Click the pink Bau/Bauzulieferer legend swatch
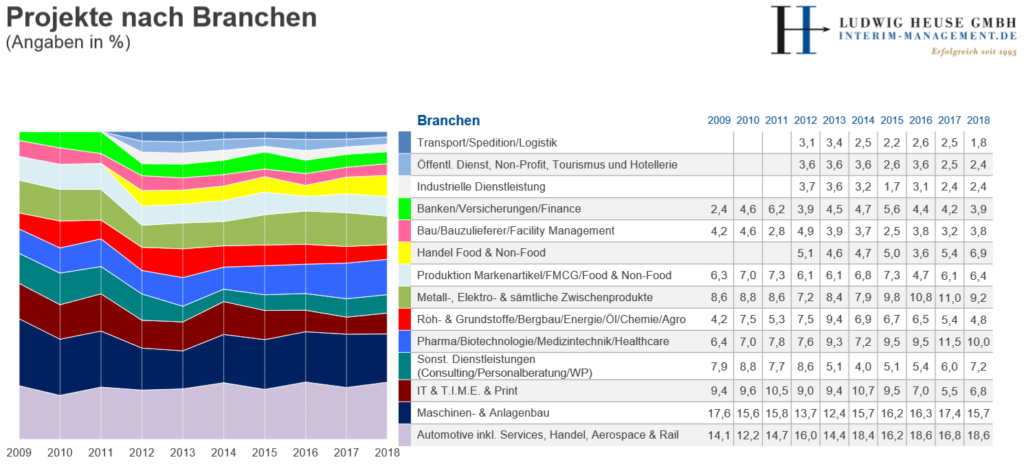 tap(405, 231)
